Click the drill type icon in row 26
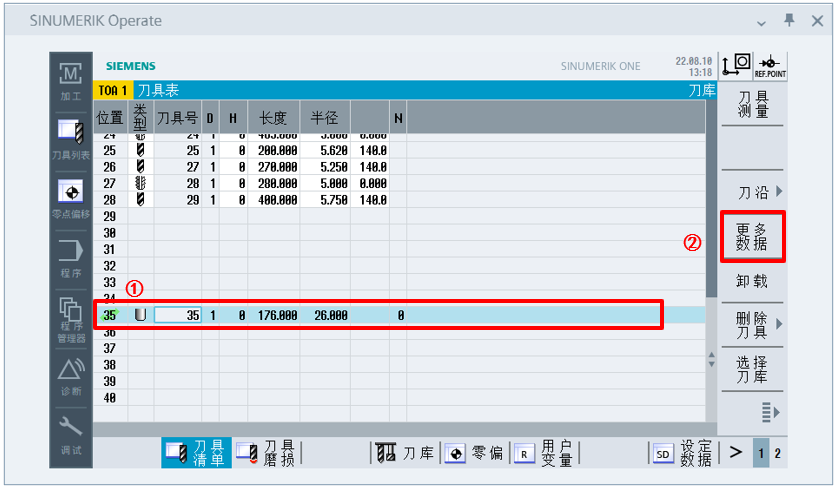 tap(140, 166)
